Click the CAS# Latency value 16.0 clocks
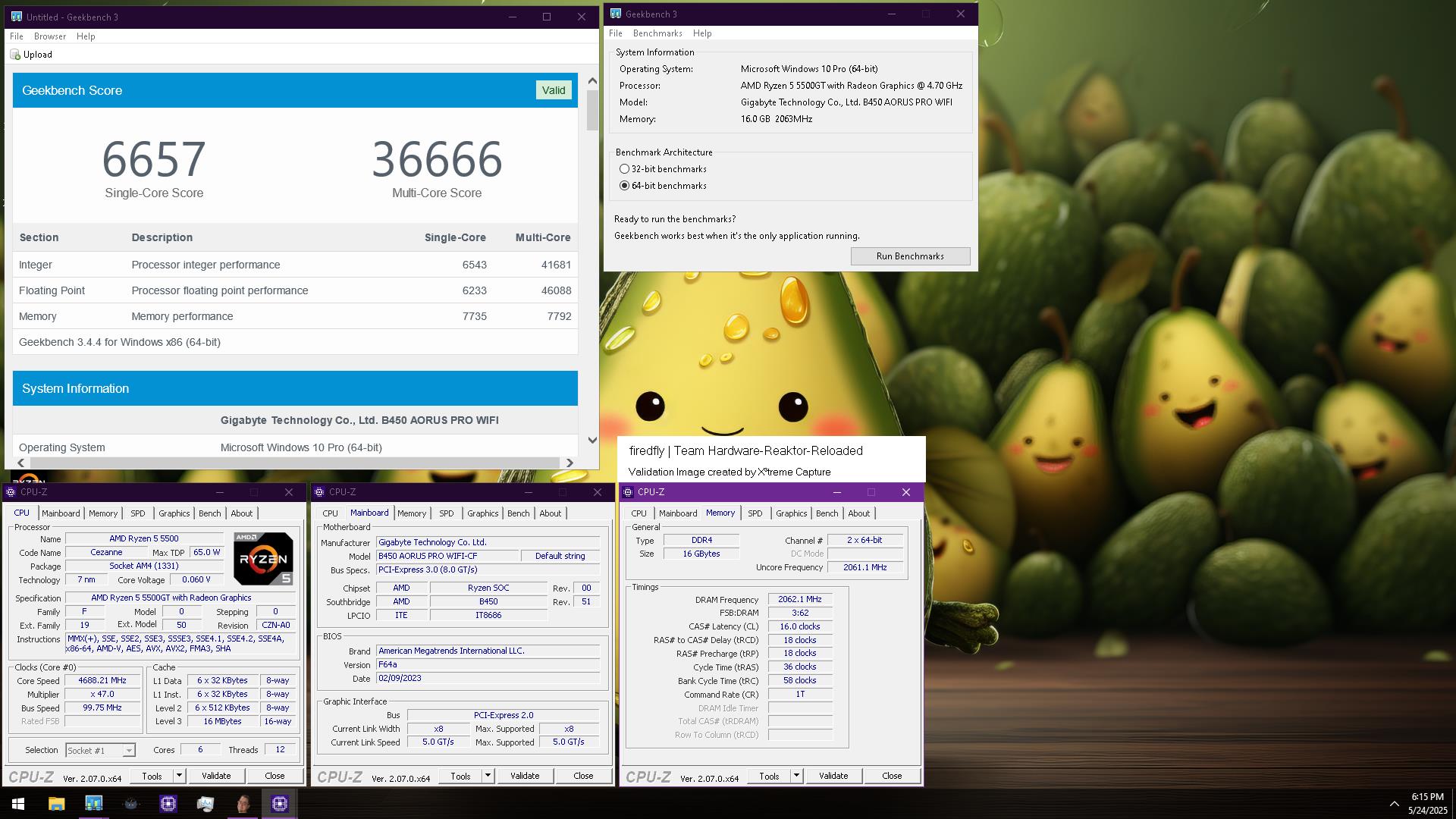The image size is (1456, 819). 800,626
